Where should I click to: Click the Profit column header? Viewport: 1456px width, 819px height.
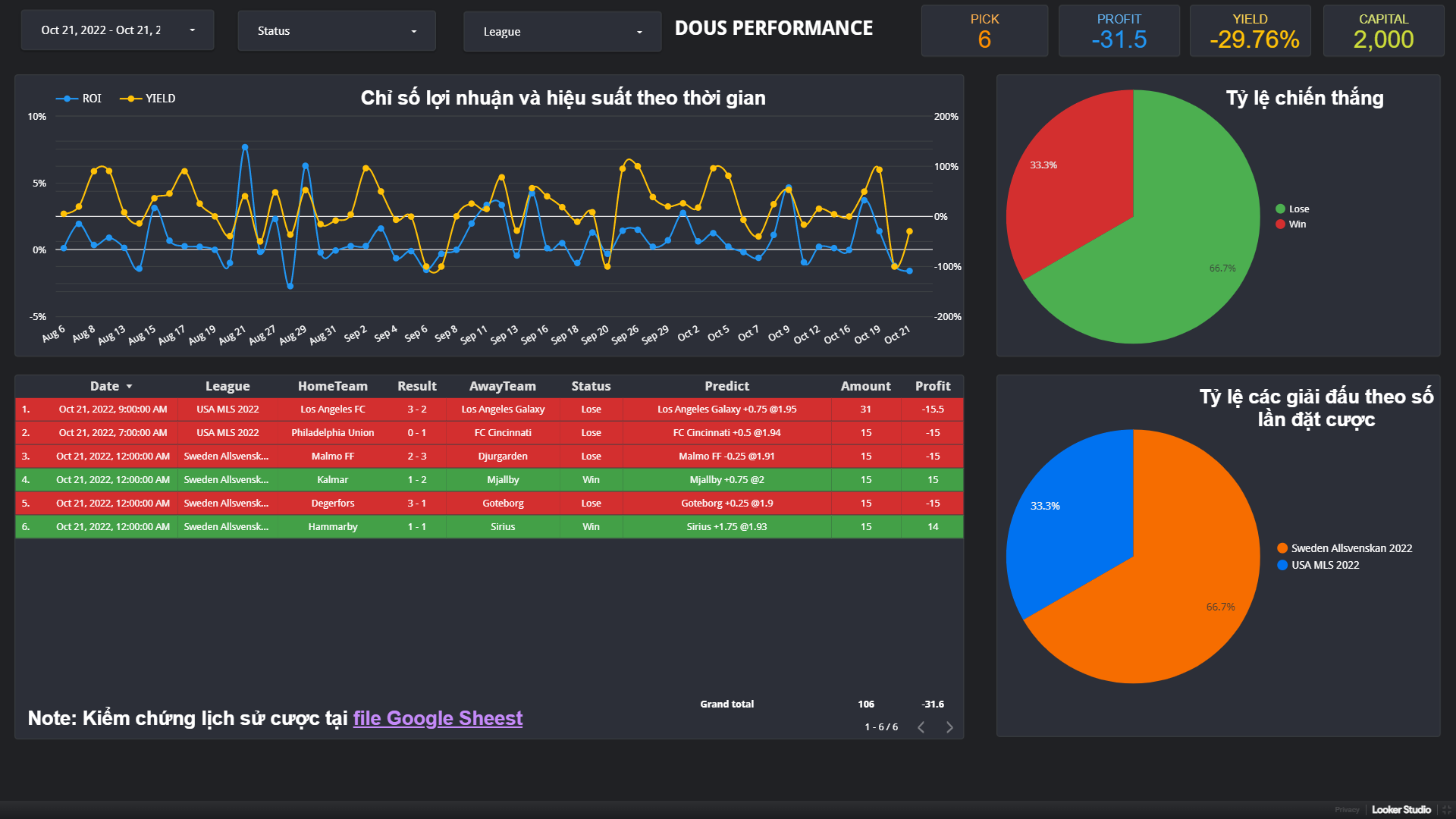[x=933, y=386]
